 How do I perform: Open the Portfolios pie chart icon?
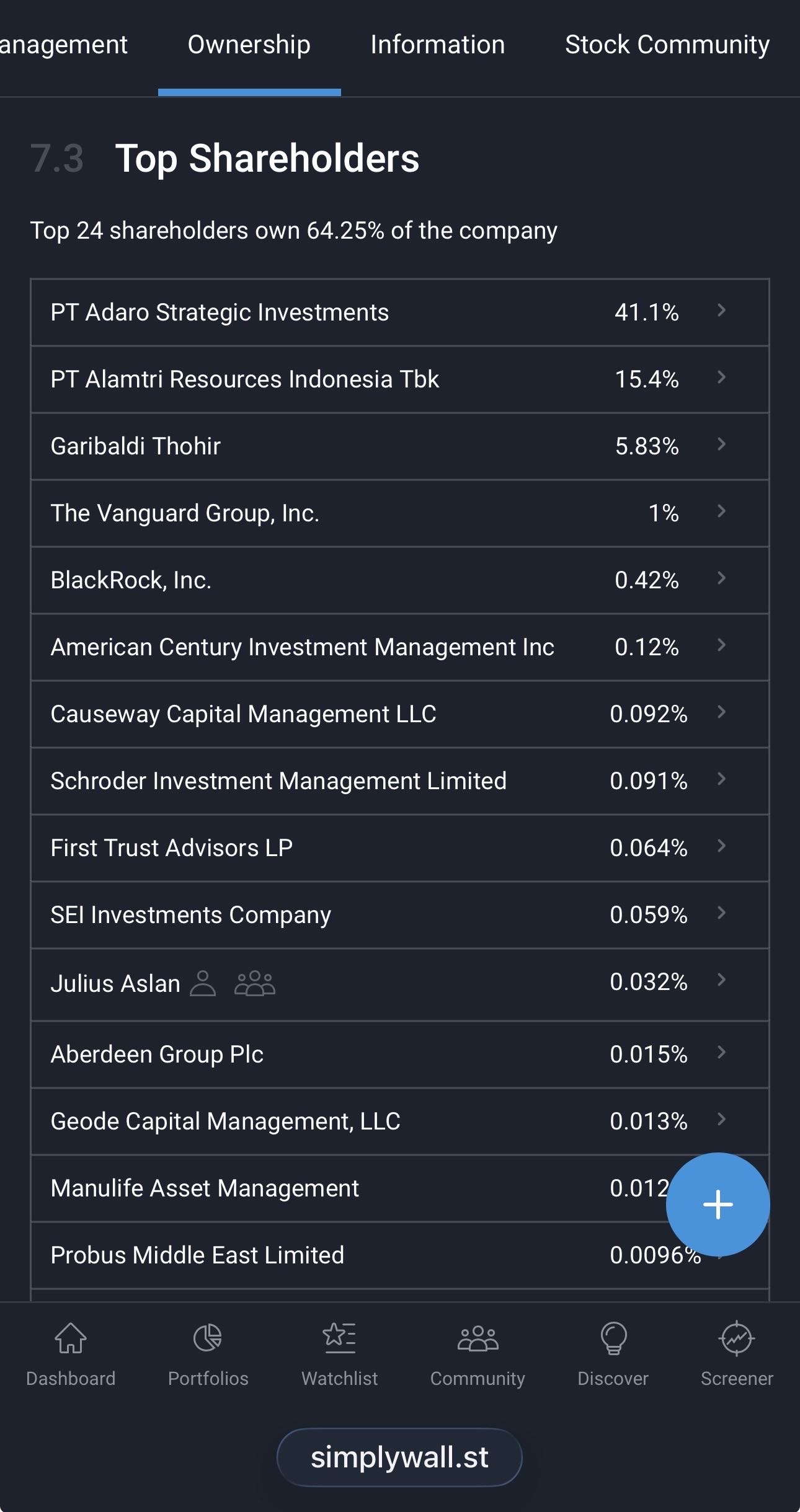click(x=208, y=1337)
